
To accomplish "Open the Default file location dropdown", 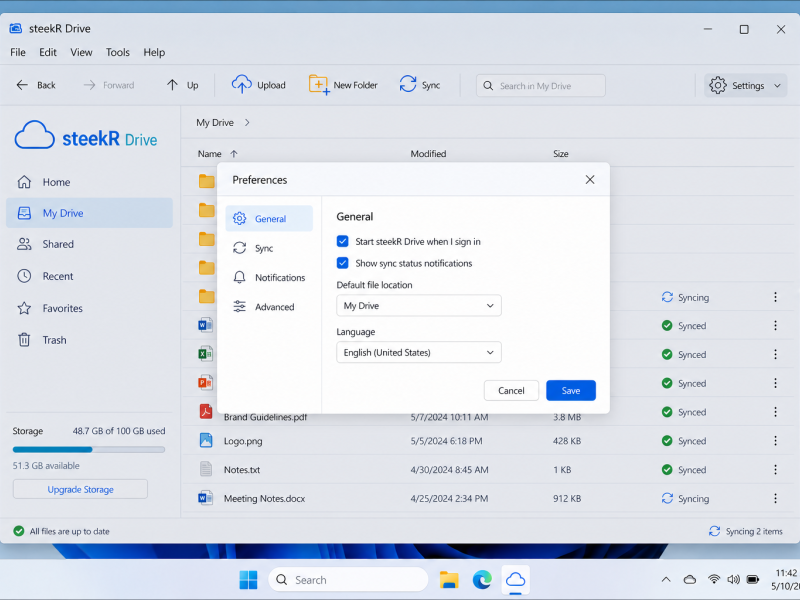I will [x=419, y=306].
